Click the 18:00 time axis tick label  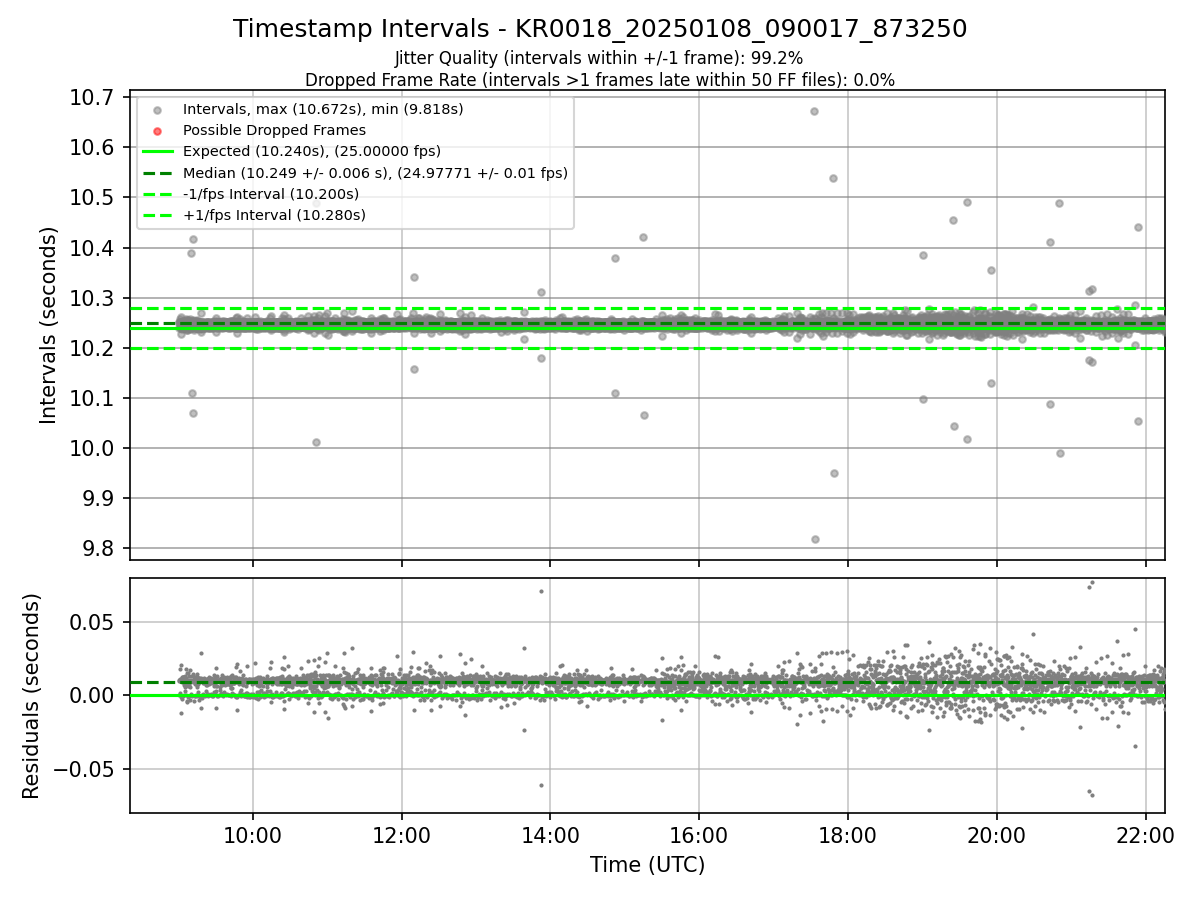tap(848, 835)
